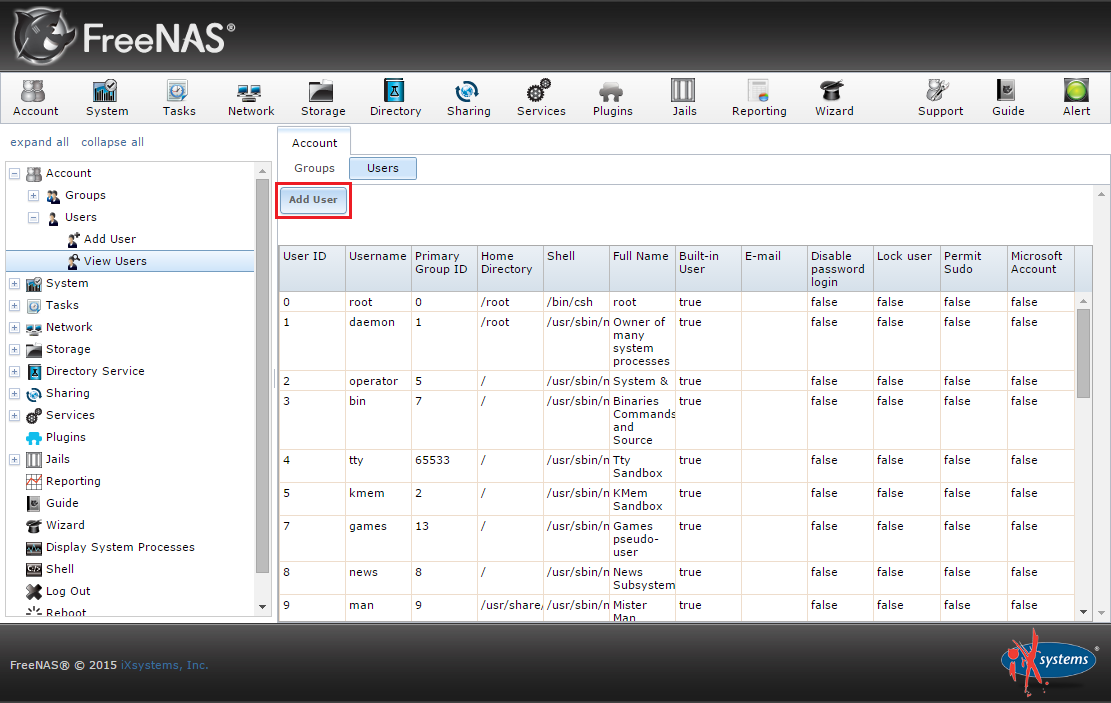This screenshot has width=1111, height=703.
Task: Select the root username cell
Action: coord(378,302)
